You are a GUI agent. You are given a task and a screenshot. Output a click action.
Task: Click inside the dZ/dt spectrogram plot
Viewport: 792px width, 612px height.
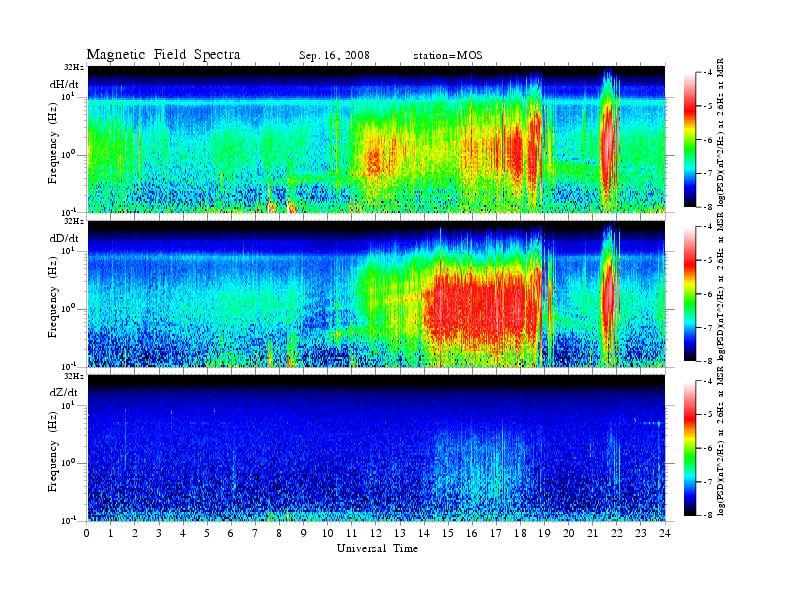pos(376,448)
